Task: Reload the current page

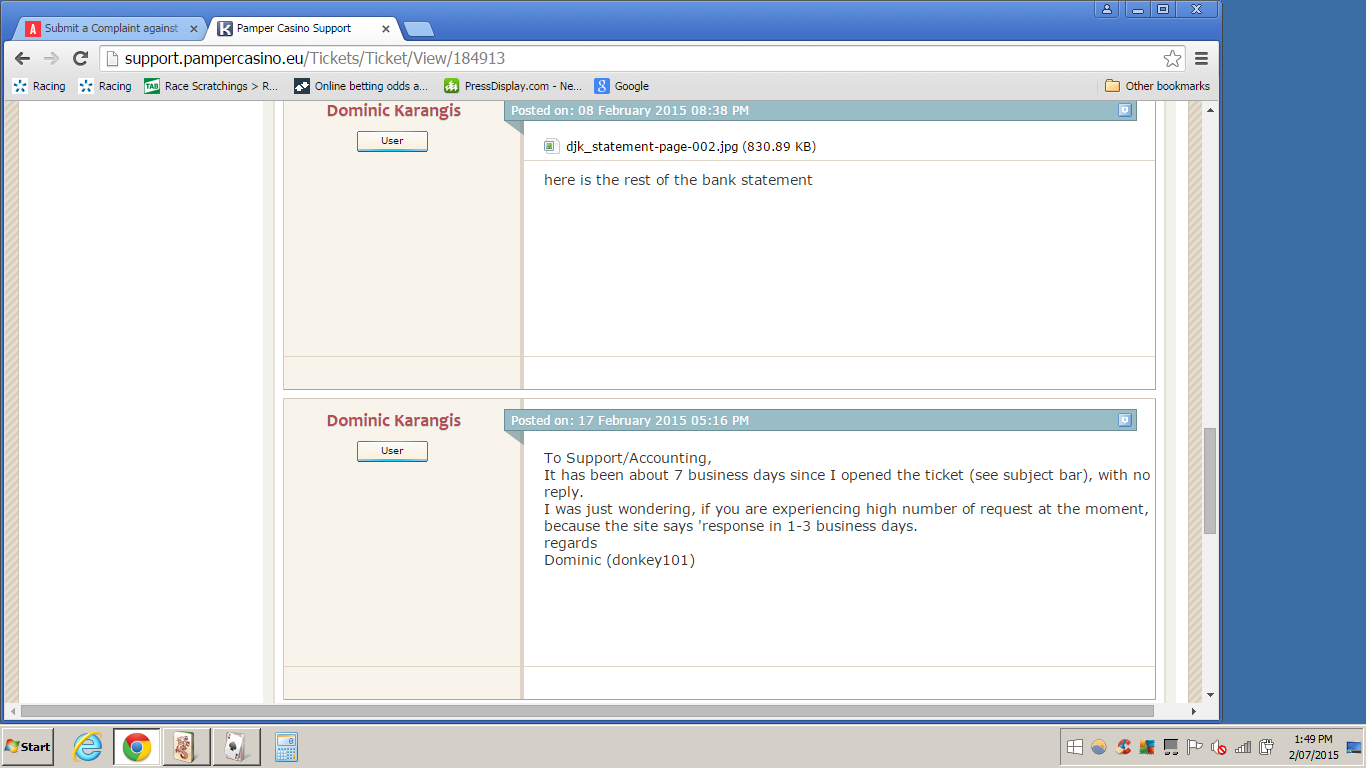Action: click(x=81, y=58)
